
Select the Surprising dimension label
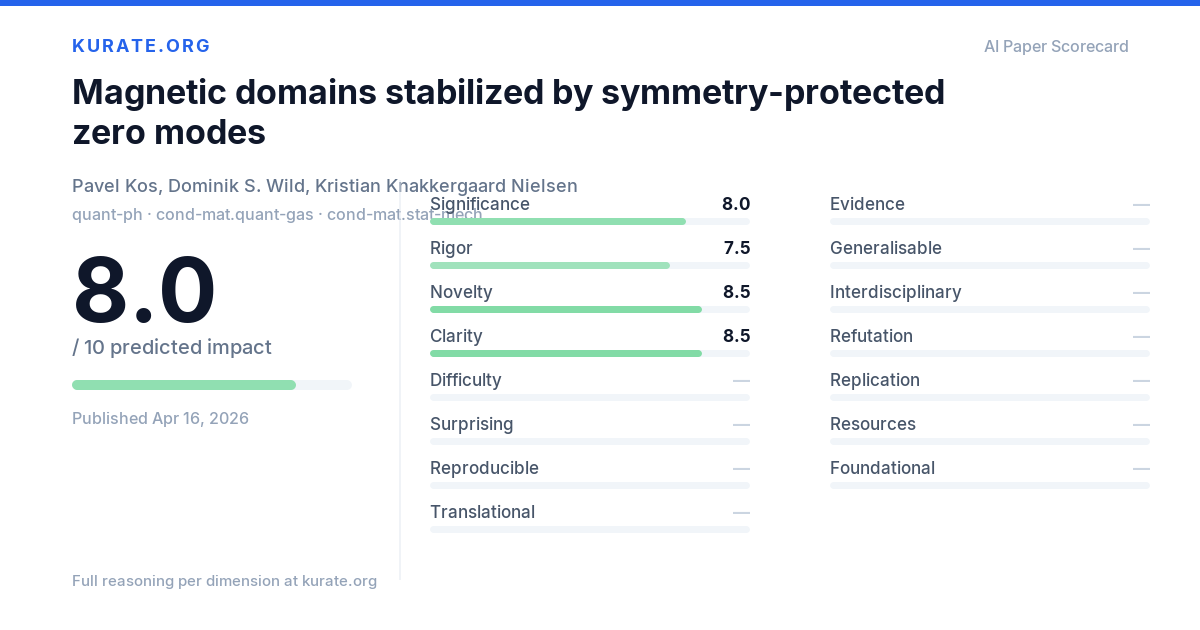click(471, 424)
